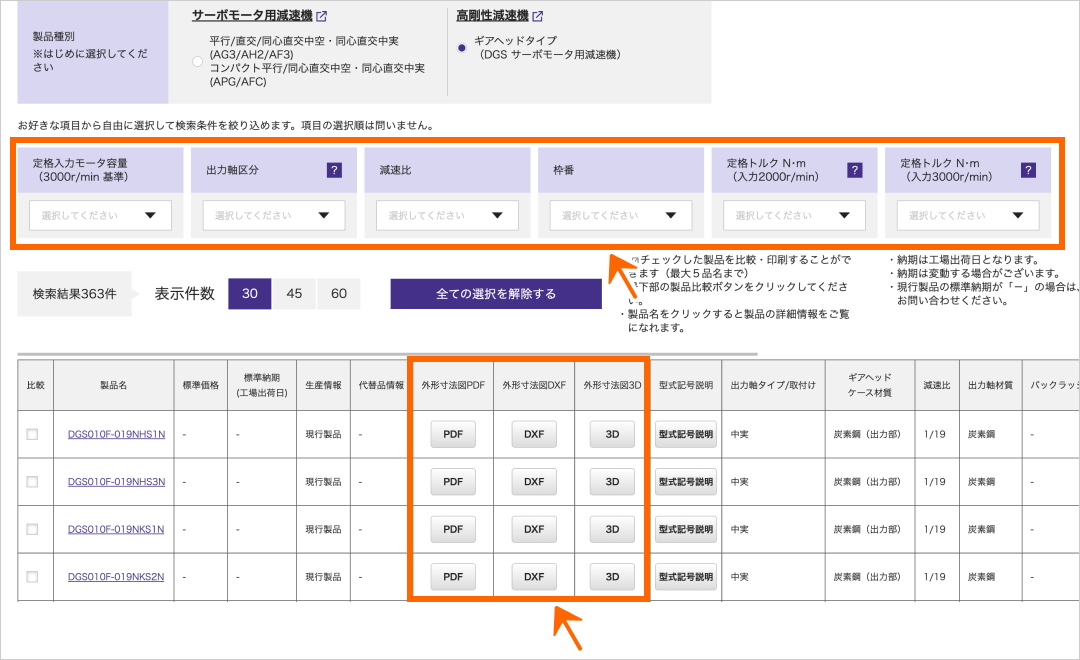
Task: Click help icon beside 定格トルク 入力2000r/min
Action: click(855, 170)
